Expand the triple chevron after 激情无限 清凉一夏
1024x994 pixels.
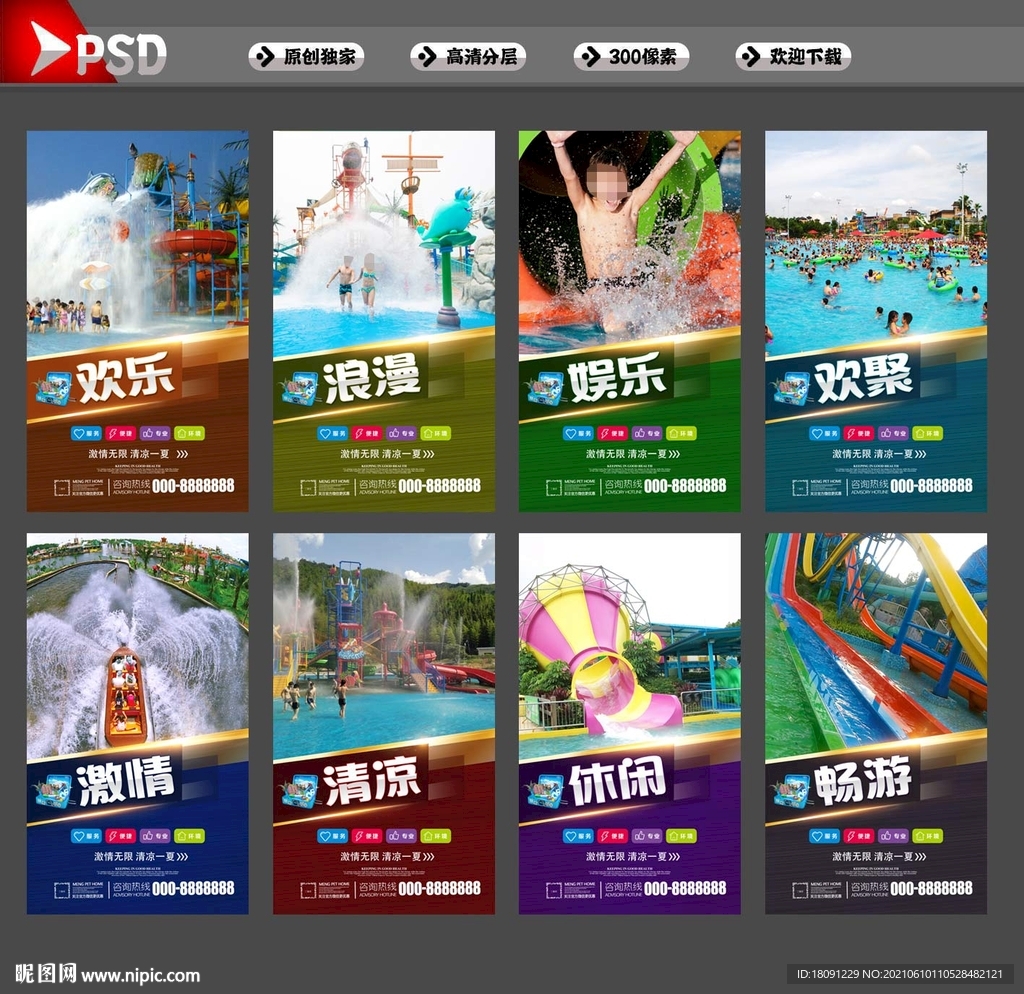[x=183, y=454]
